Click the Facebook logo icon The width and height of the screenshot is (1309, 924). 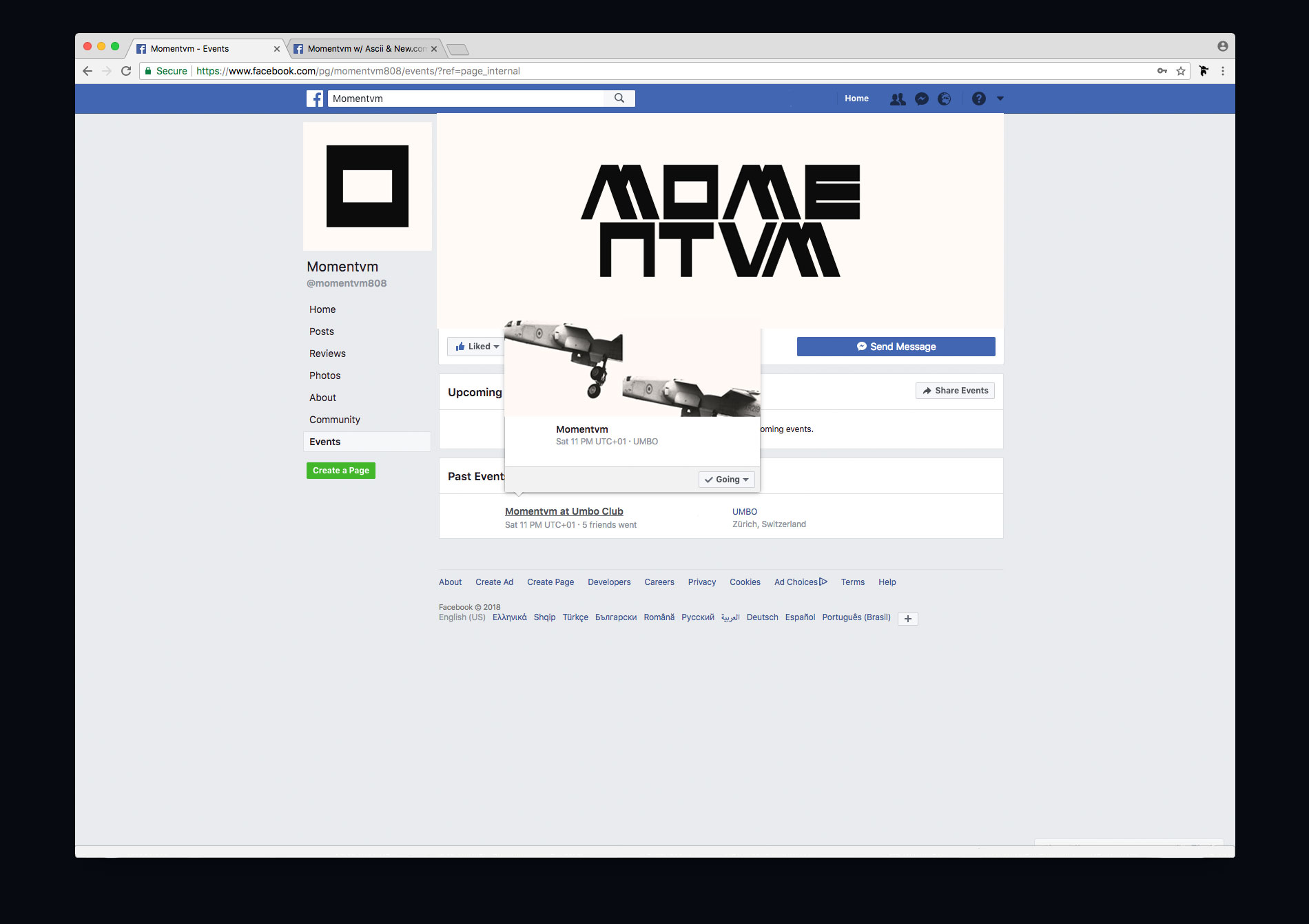coord(315,99)
